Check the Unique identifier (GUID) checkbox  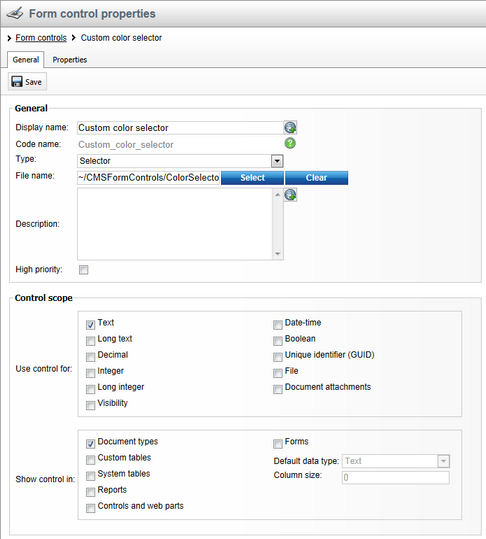[278, 357]
